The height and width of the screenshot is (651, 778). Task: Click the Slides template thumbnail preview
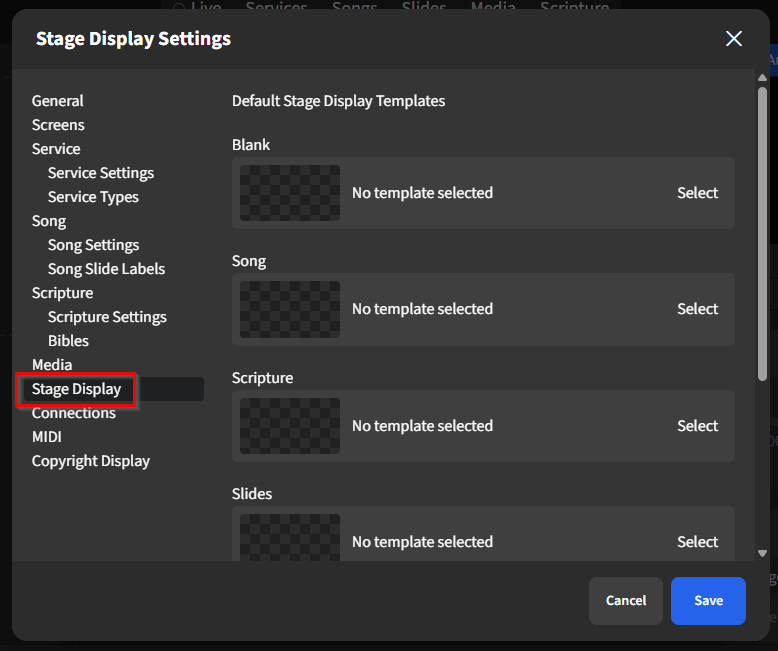point(290,537)
